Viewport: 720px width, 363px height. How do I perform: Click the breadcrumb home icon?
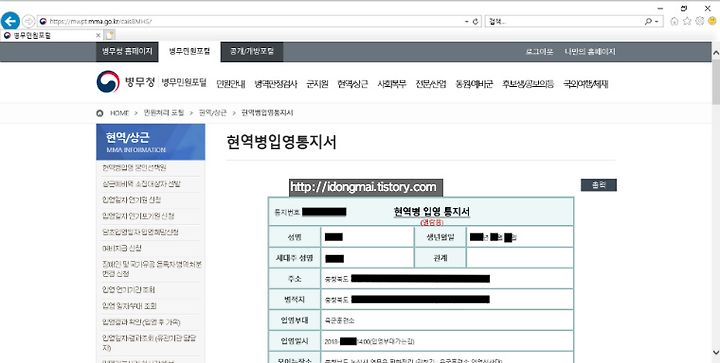click(x=100, y=113)
